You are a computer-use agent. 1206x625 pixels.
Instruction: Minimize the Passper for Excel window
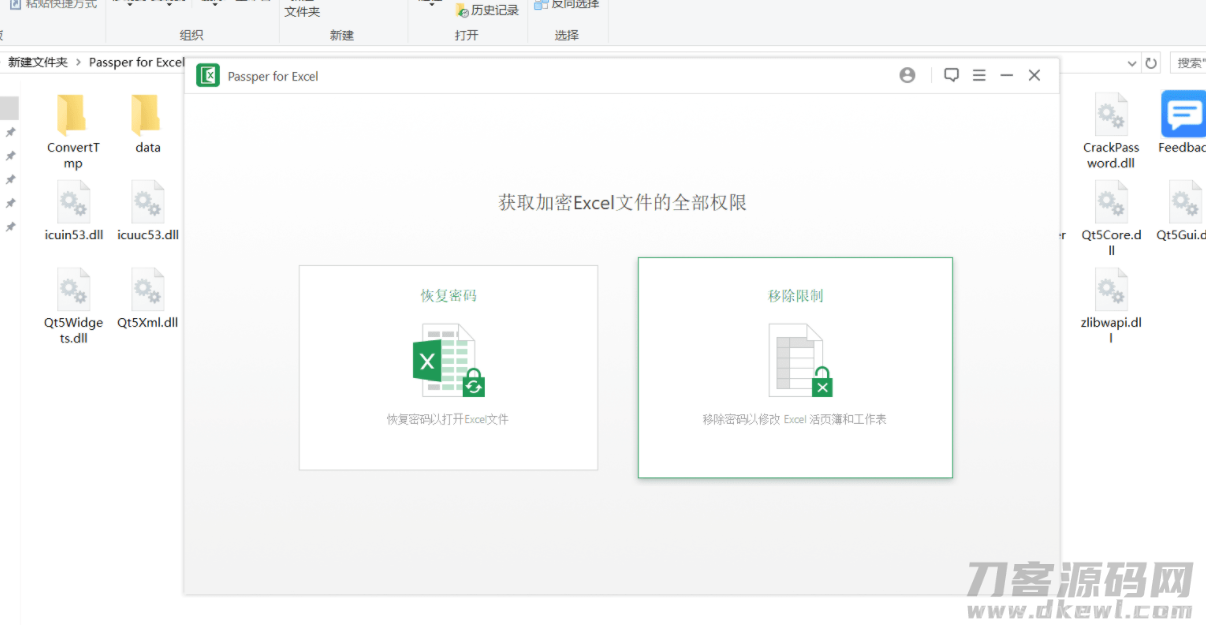click(1007, 75)
